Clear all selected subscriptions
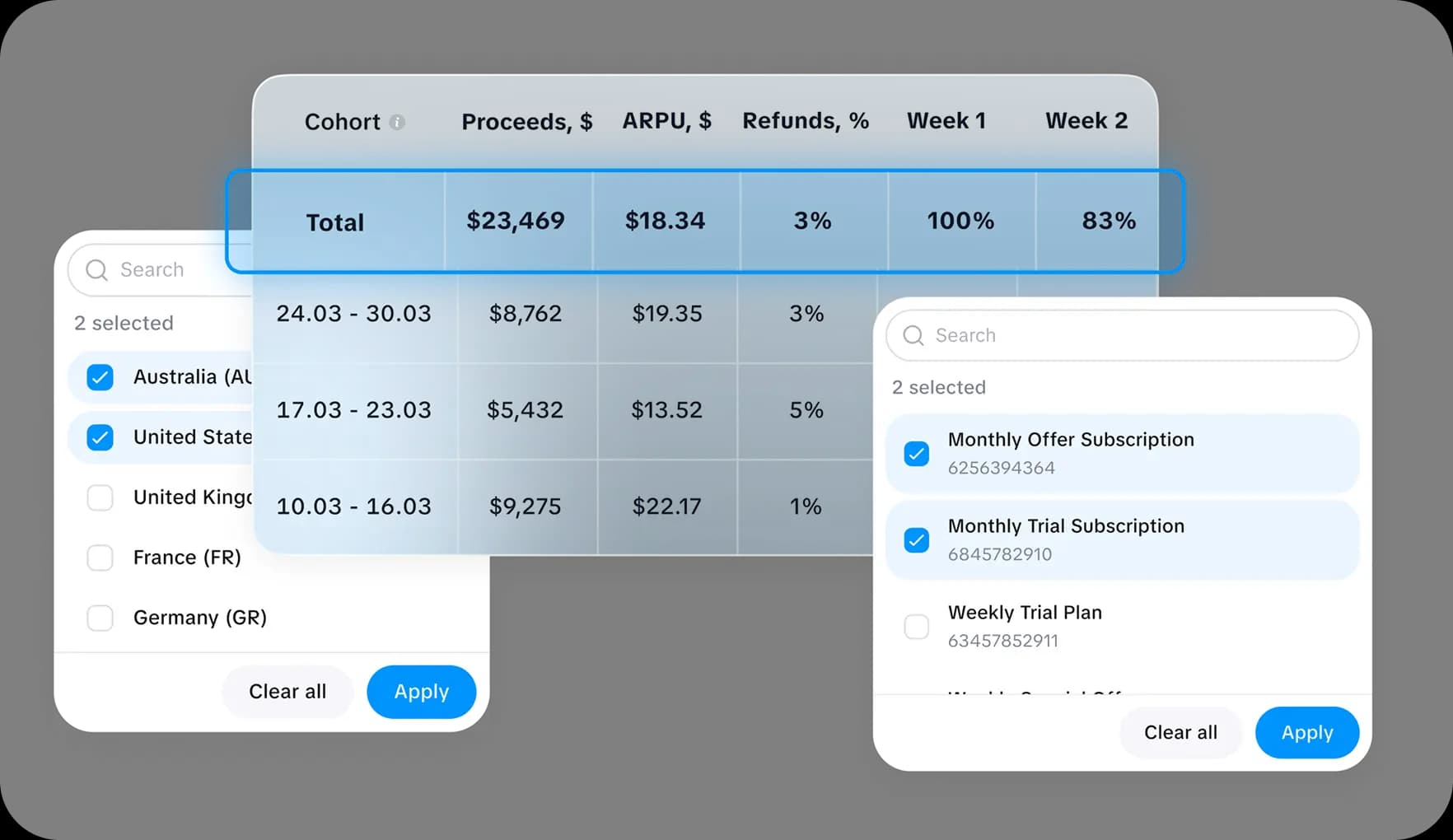 [x=1180, y=732]
